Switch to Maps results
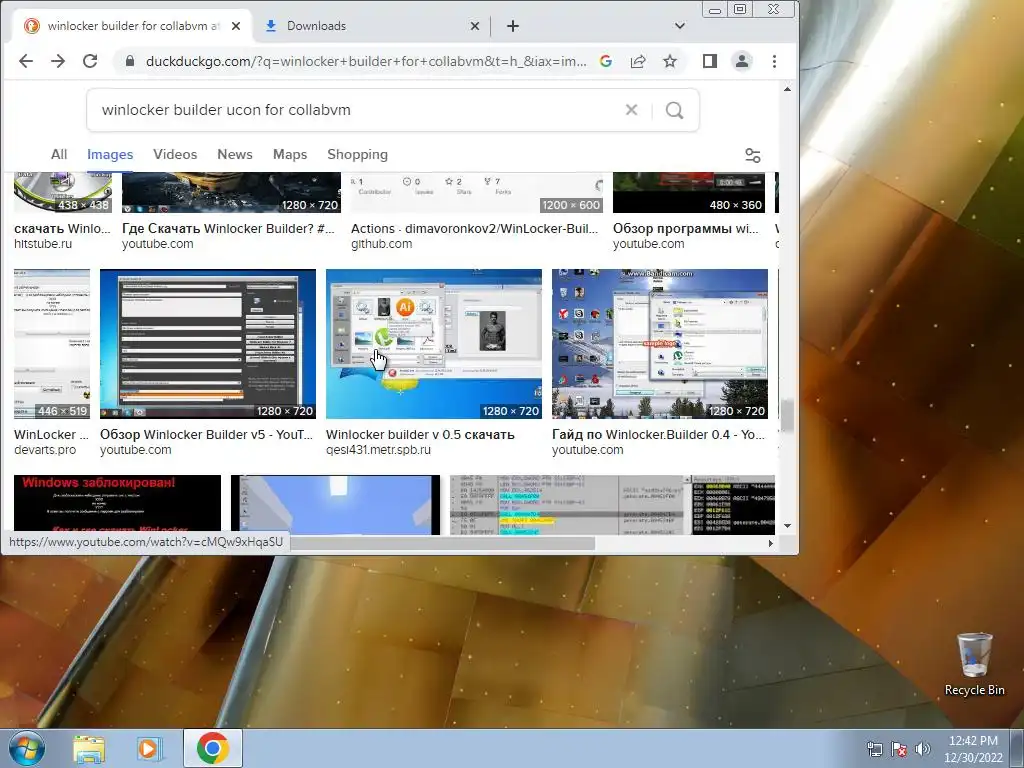Image resolution: width=1024 pixels, height=768 pixels. [x=290, y=155]
